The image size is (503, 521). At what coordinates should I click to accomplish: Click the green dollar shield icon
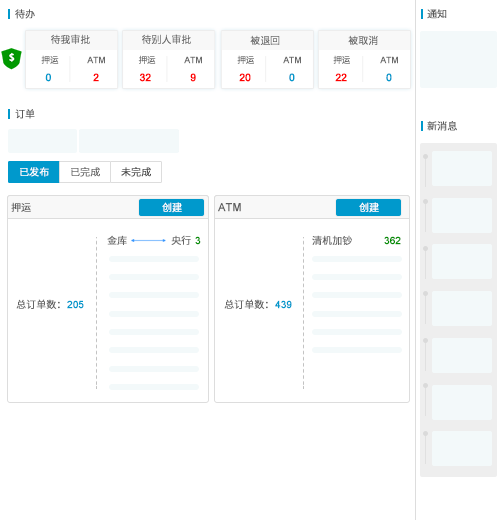tap(11, 58)
